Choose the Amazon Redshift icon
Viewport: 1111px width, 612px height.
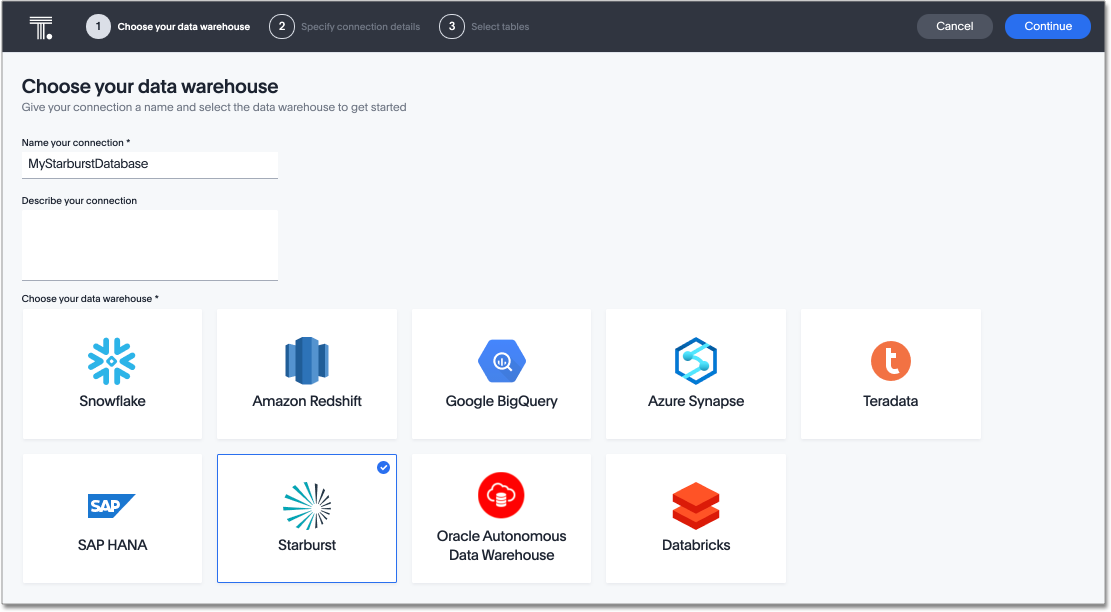coord(307,362)
